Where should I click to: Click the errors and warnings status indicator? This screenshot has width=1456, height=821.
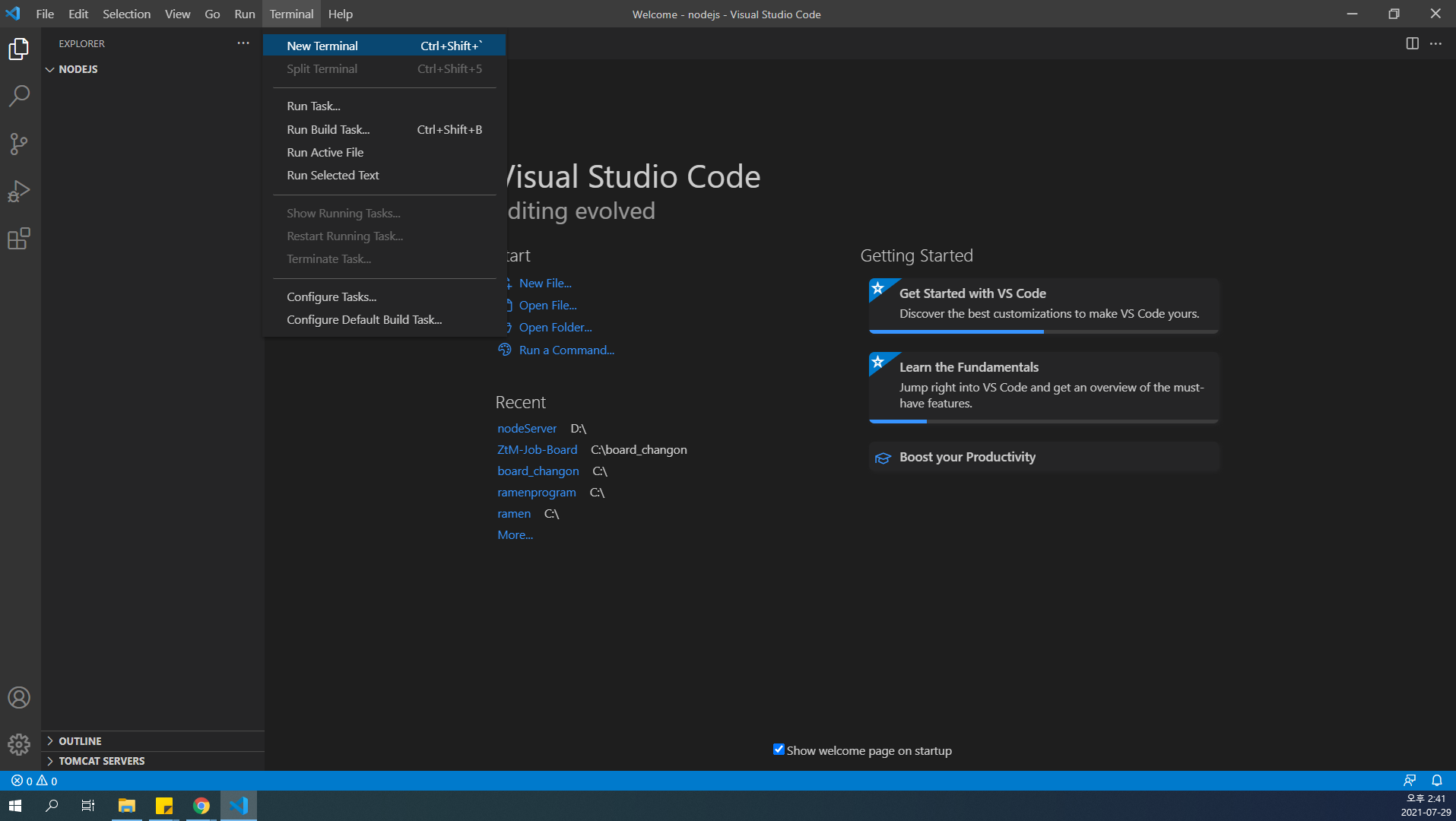tap(34, 781)
